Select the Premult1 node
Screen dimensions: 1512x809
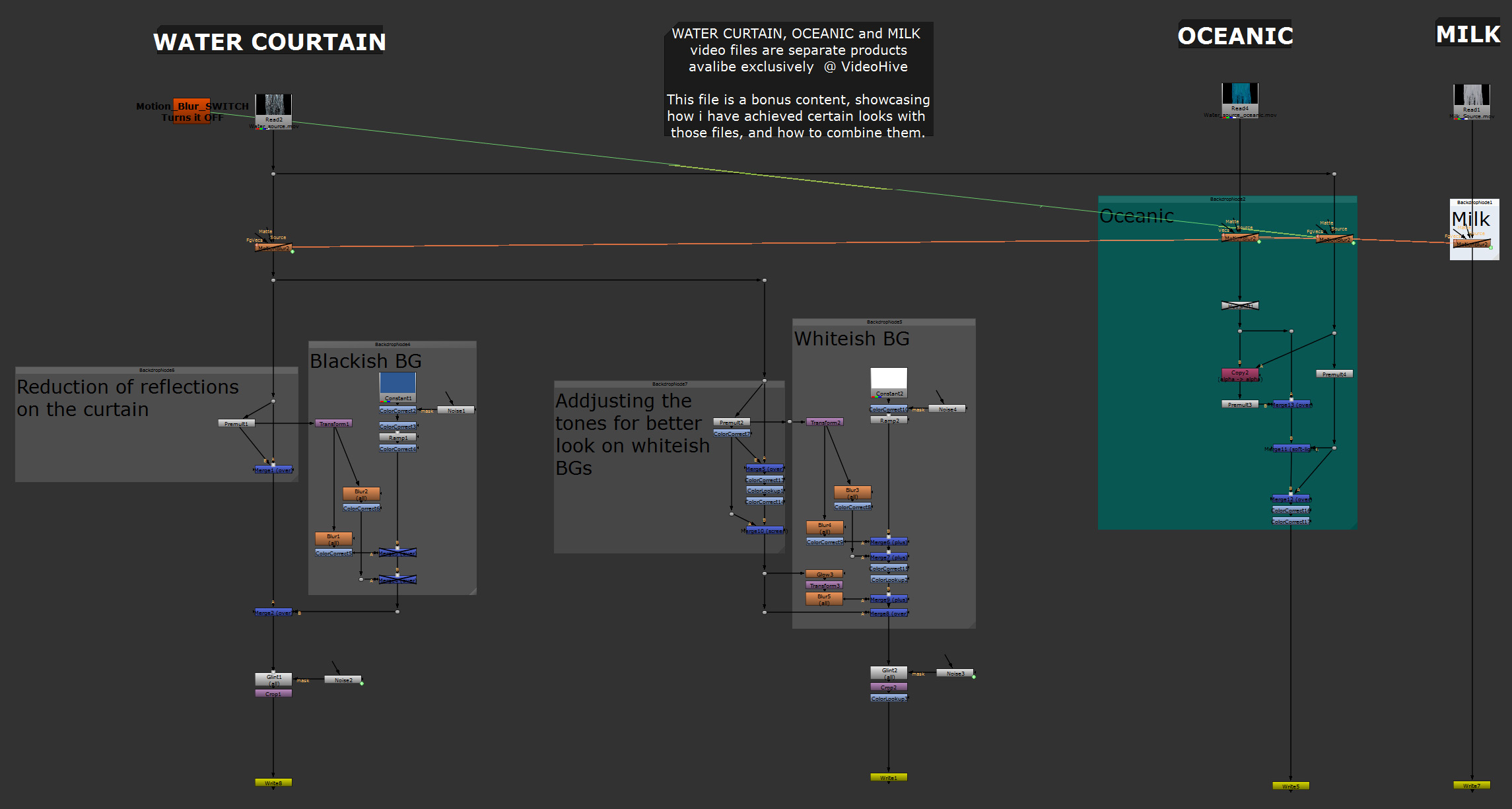[236, 423]
